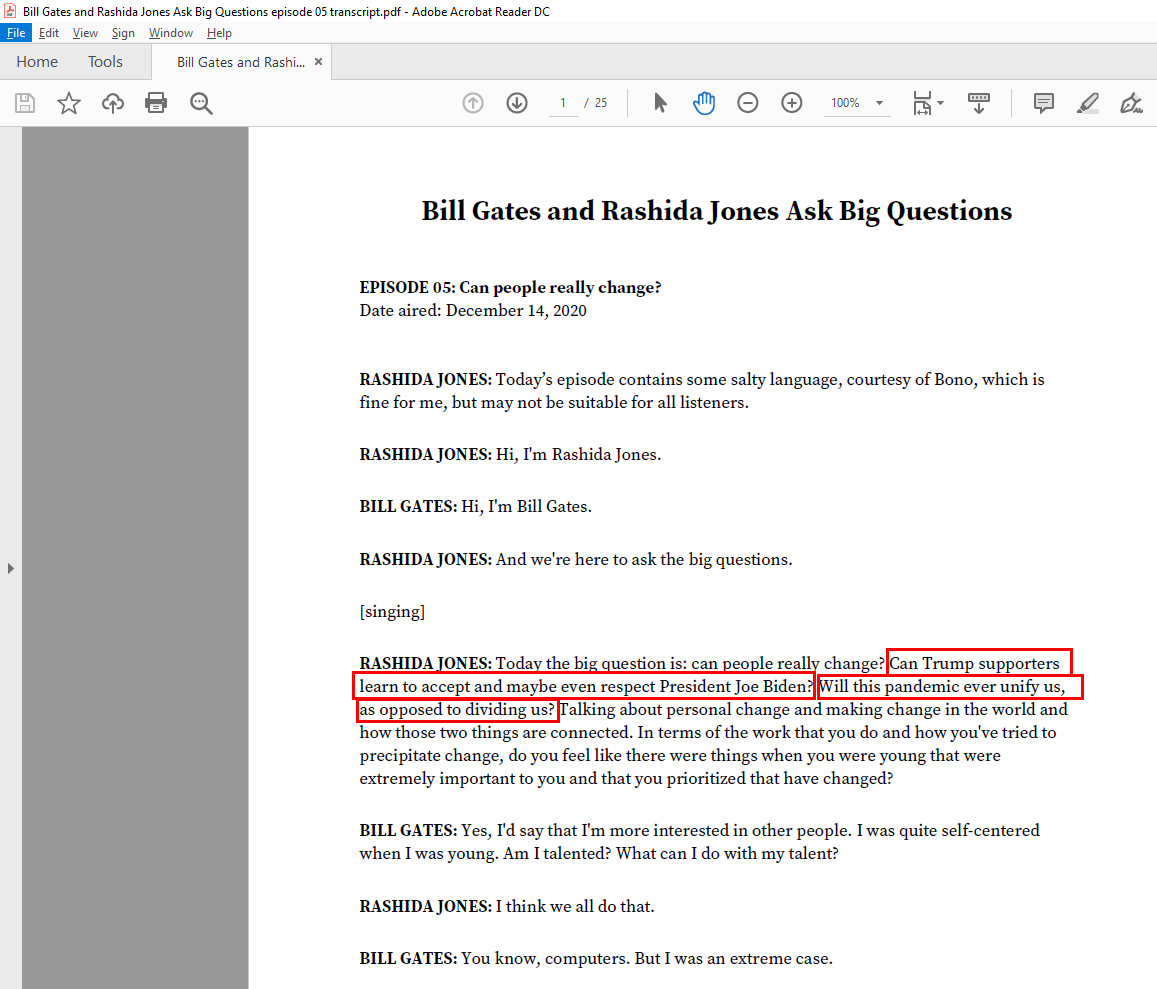The image size is (1157, 989).
Task: Open the fit page options tool
Action: 922,103
